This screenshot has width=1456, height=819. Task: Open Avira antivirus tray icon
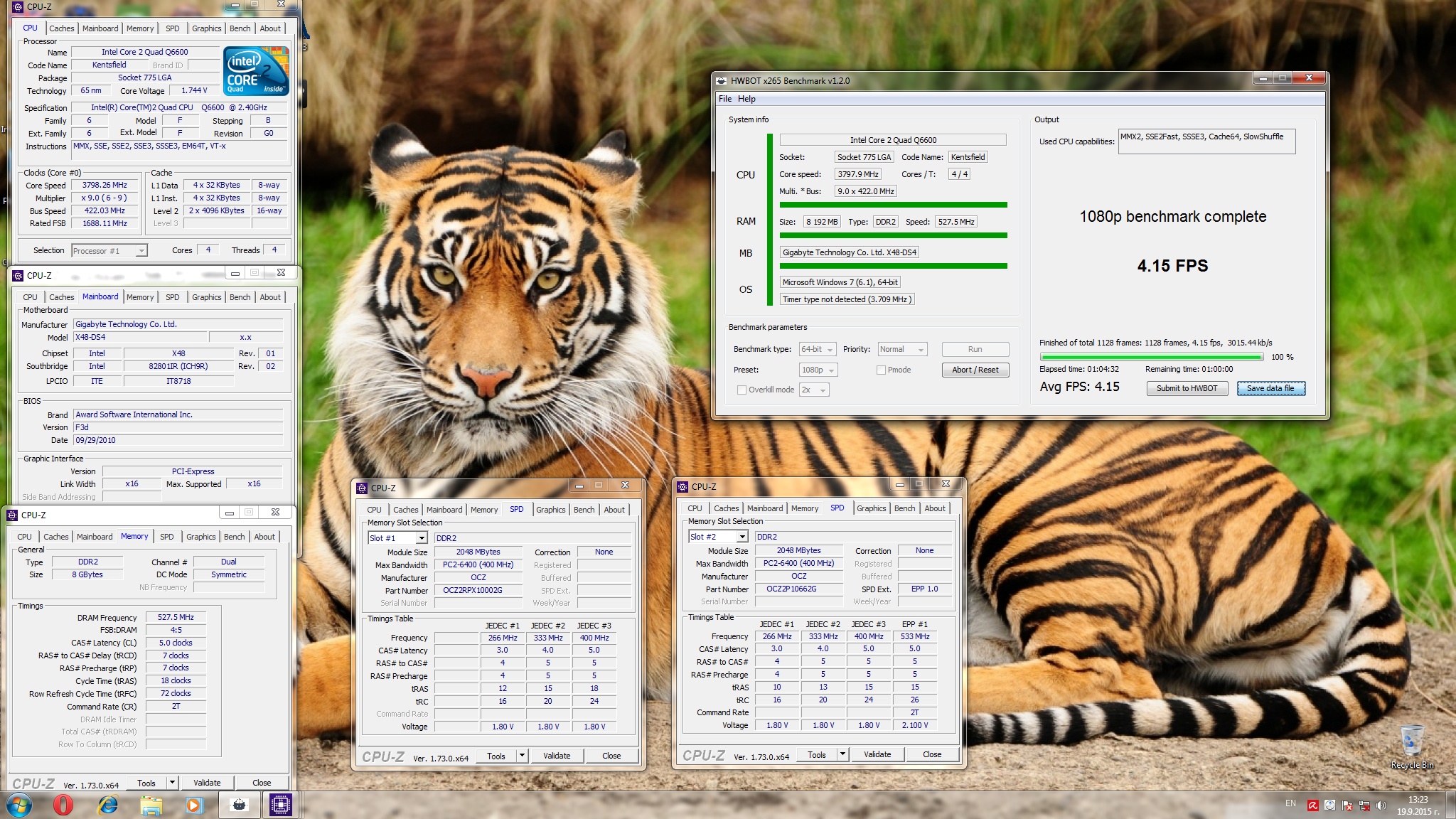pyautogui.click(x=1312, y=805)
